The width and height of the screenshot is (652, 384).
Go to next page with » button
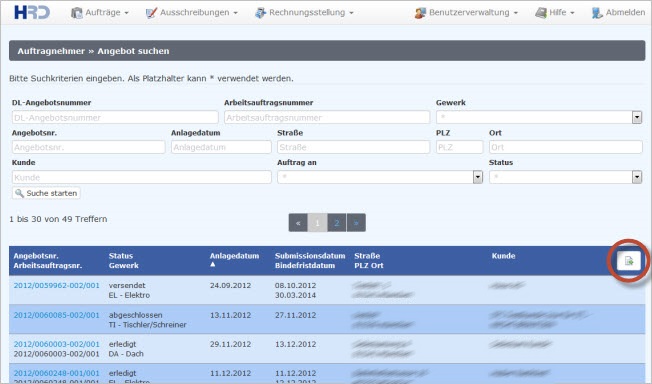(356, 223)
